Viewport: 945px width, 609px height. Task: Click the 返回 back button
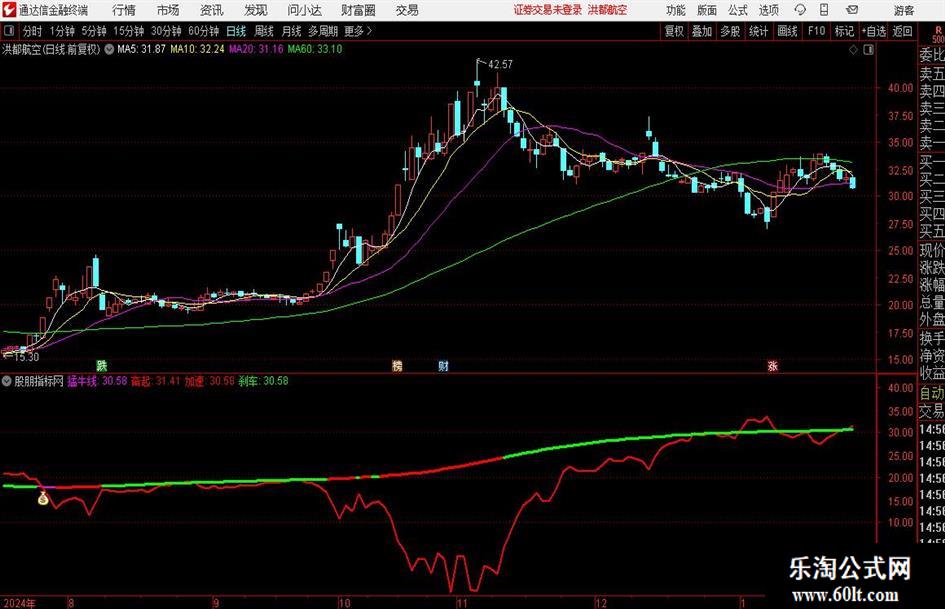pos(903,31)
